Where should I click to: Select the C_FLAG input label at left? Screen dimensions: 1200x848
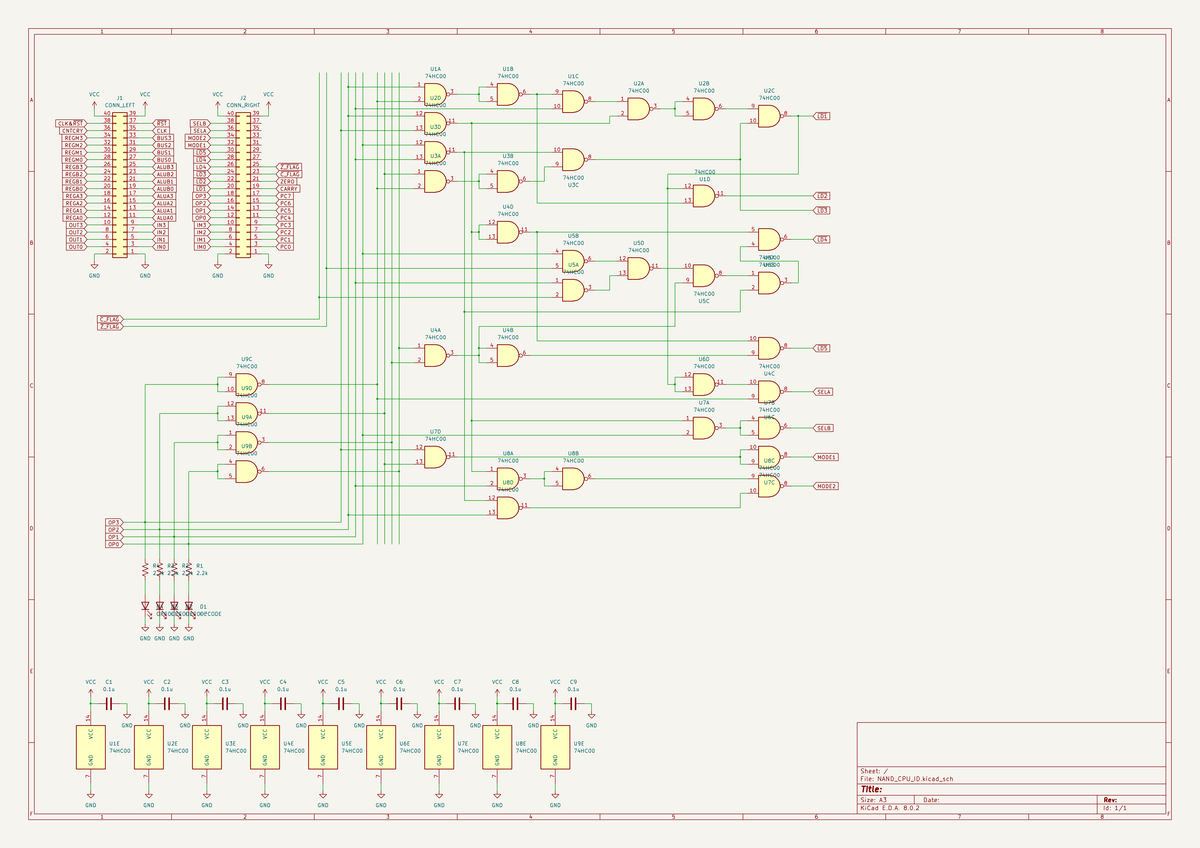(109, 318)
